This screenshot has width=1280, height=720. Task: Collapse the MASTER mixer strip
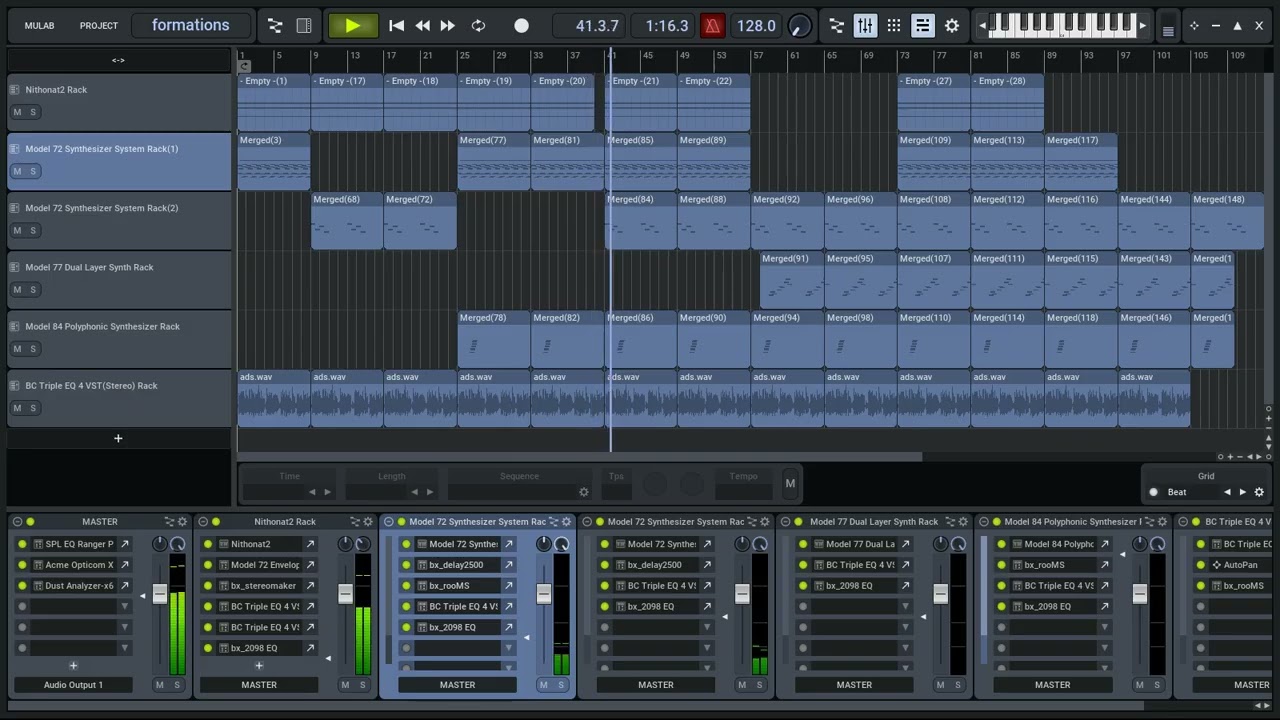pyautogui.click(x=16, y=521)
